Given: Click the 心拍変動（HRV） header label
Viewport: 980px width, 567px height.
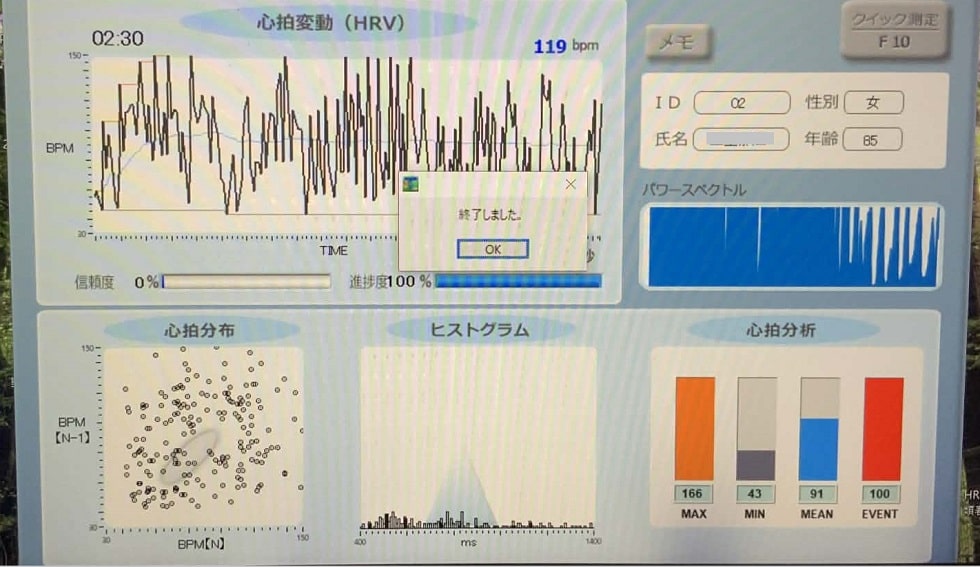Looking at the screenshot, I should click(x=331, y=23).
